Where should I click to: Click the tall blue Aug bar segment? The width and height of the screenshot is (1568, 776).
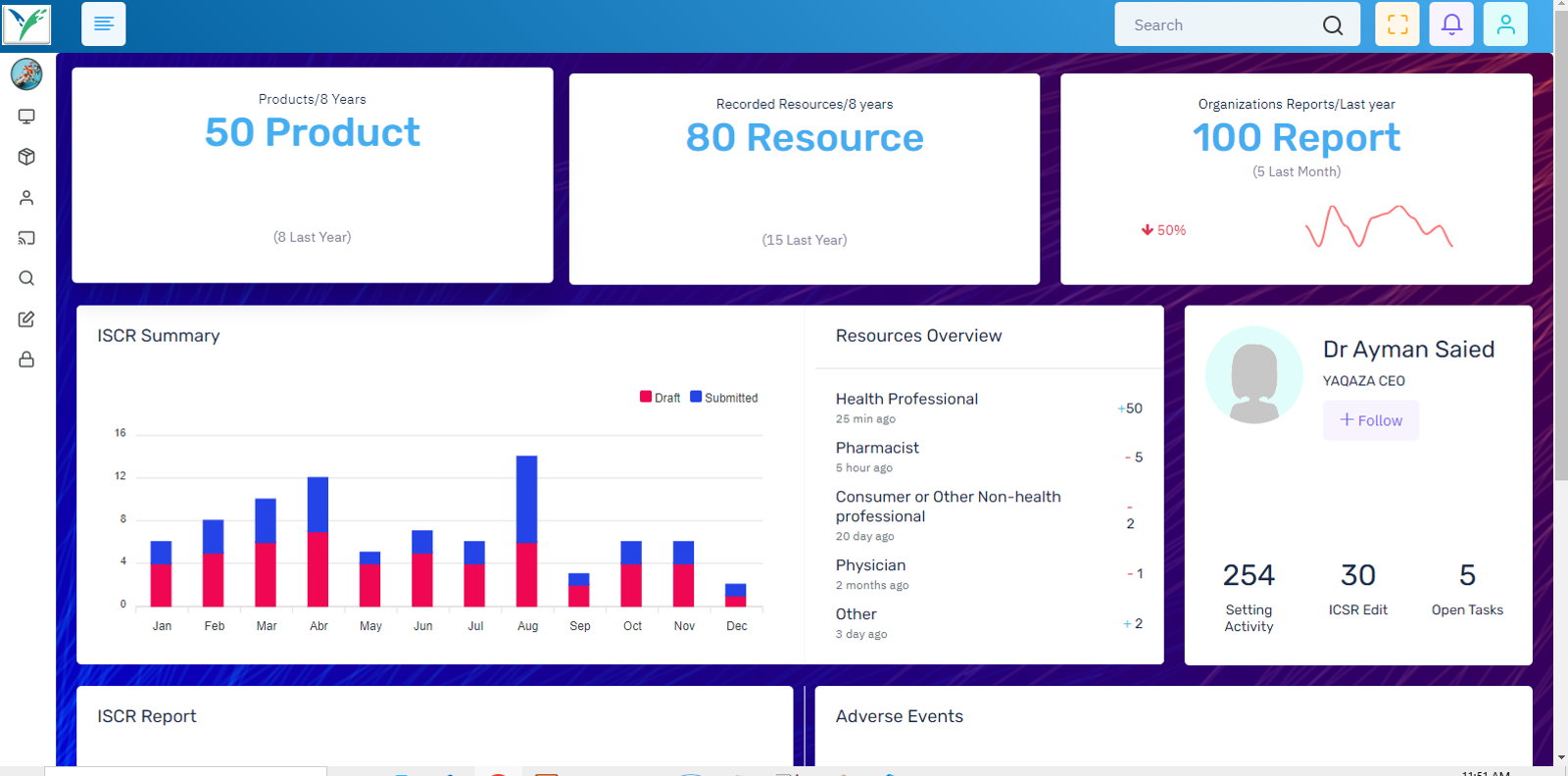(527, 499)
